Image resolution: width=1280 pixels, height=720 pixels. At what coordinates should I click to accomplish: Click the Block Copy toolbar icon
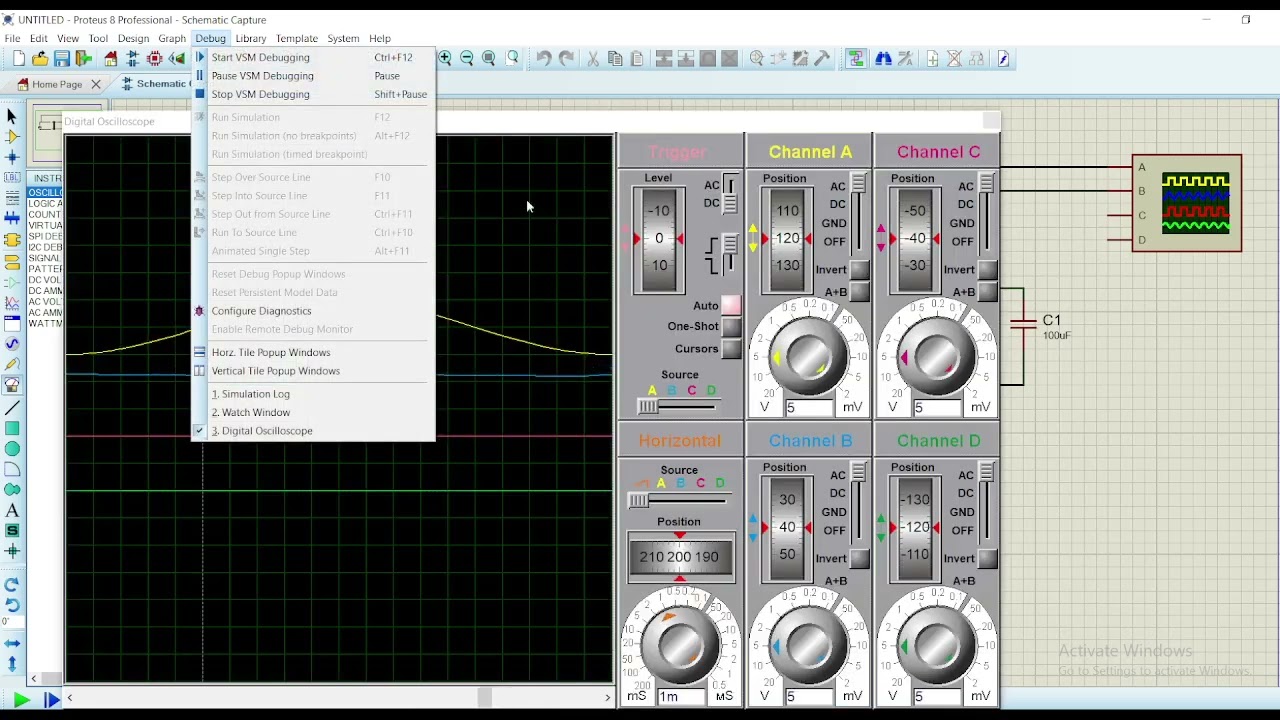click(x=664, y=59)
